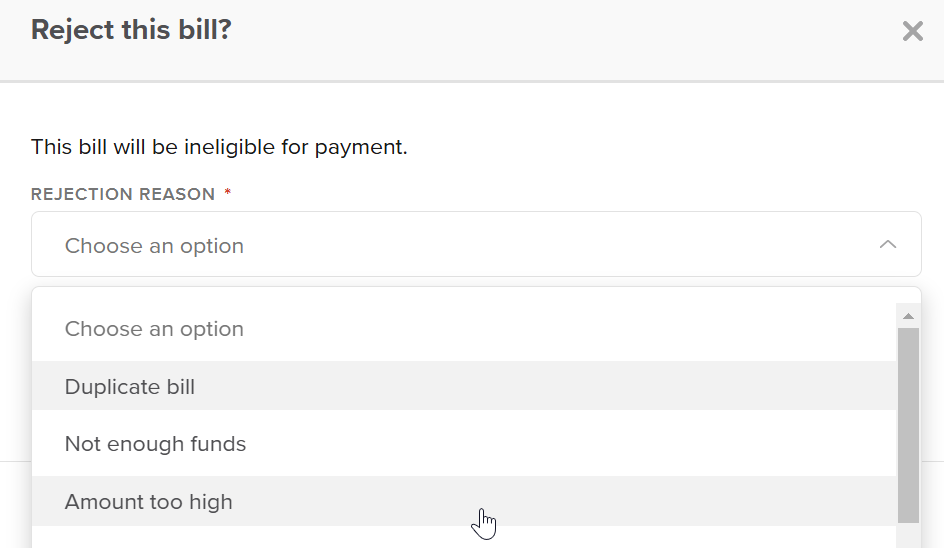This screenshot has height=548, width=944.
Task: Pick 'Not enough funds' from the list
Action: click(x=155, y=444)
